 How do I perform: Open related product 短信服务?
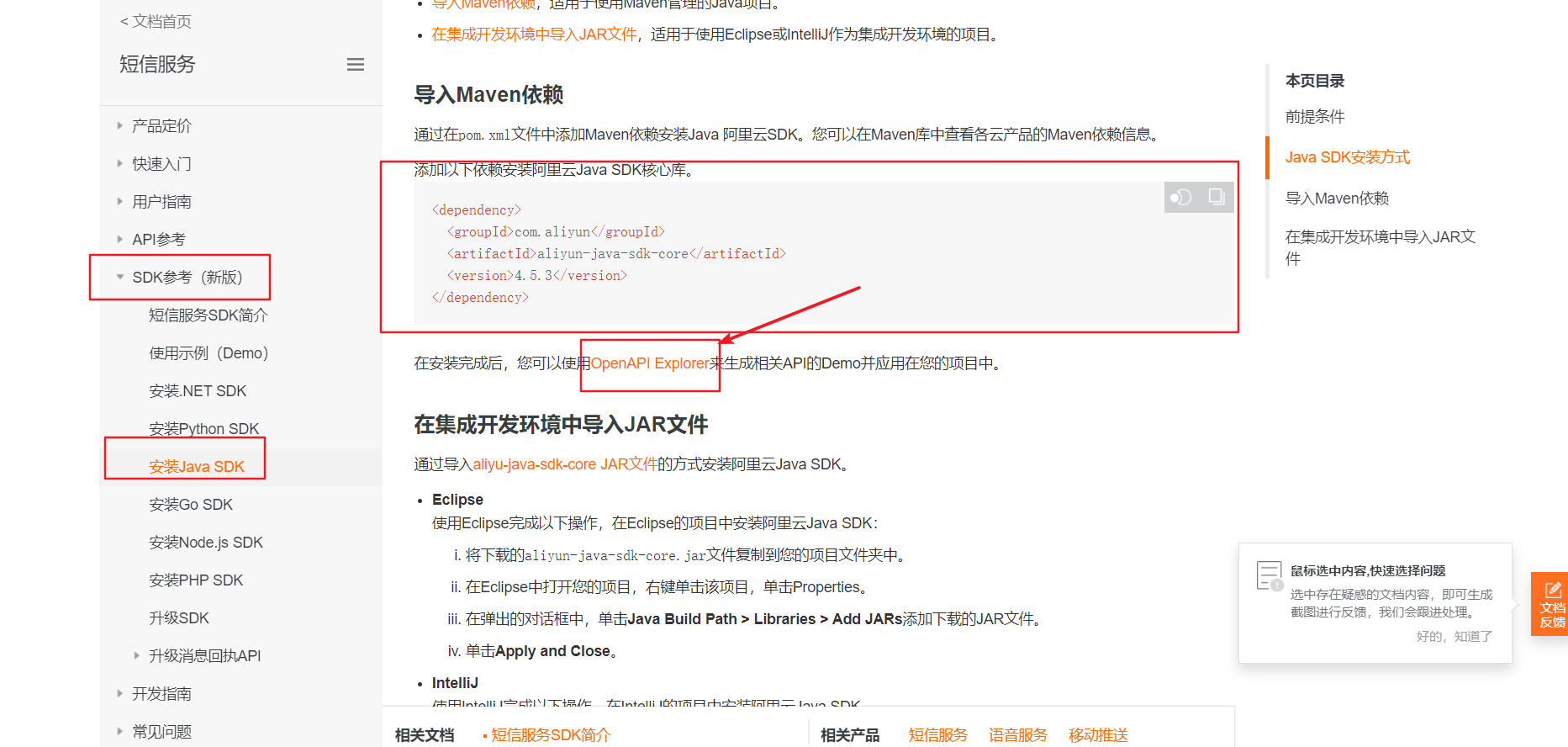point(938,735)
